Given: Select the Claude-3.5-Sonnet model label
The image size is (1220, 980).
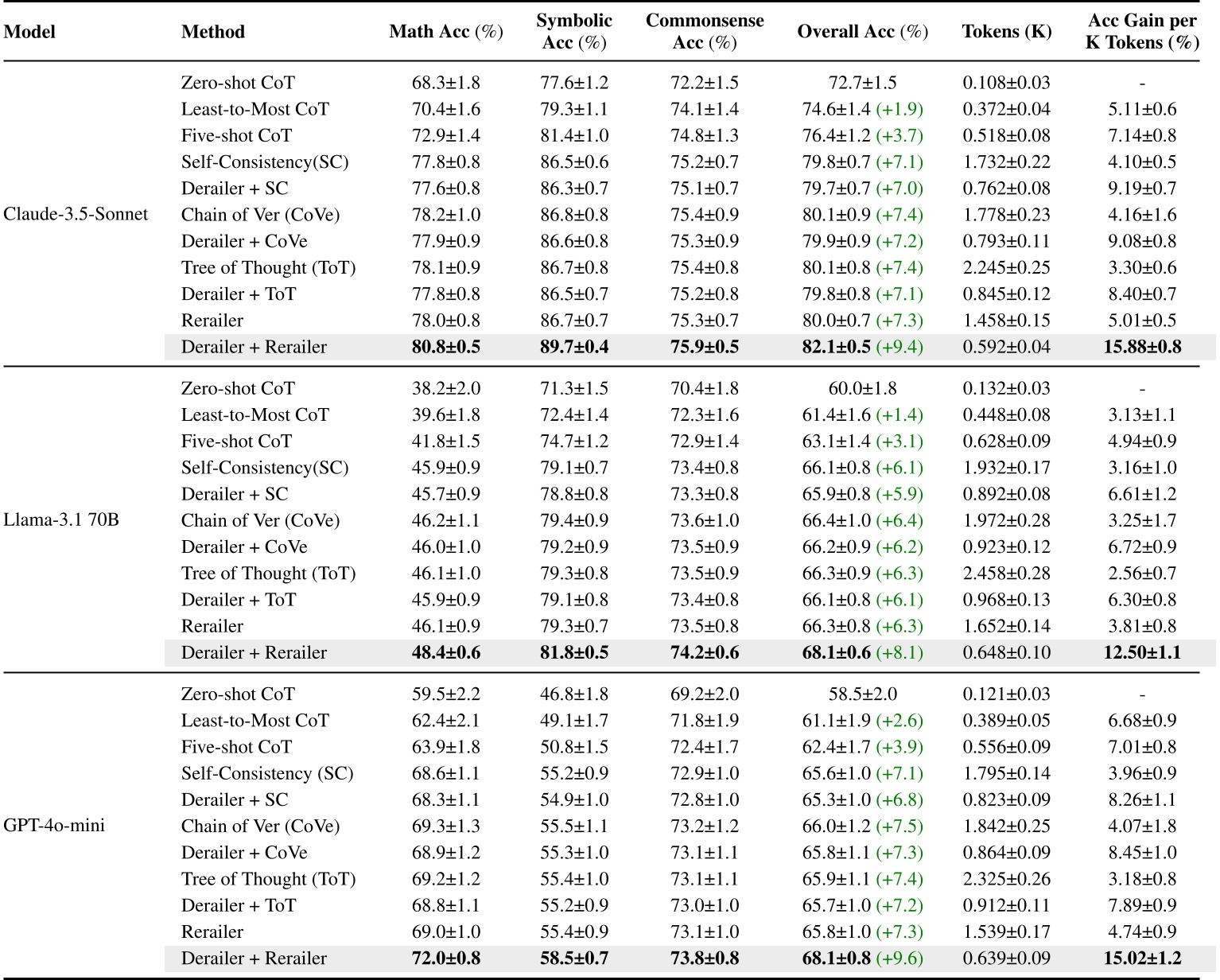Looking at the screenshot, I should (76, 215).
